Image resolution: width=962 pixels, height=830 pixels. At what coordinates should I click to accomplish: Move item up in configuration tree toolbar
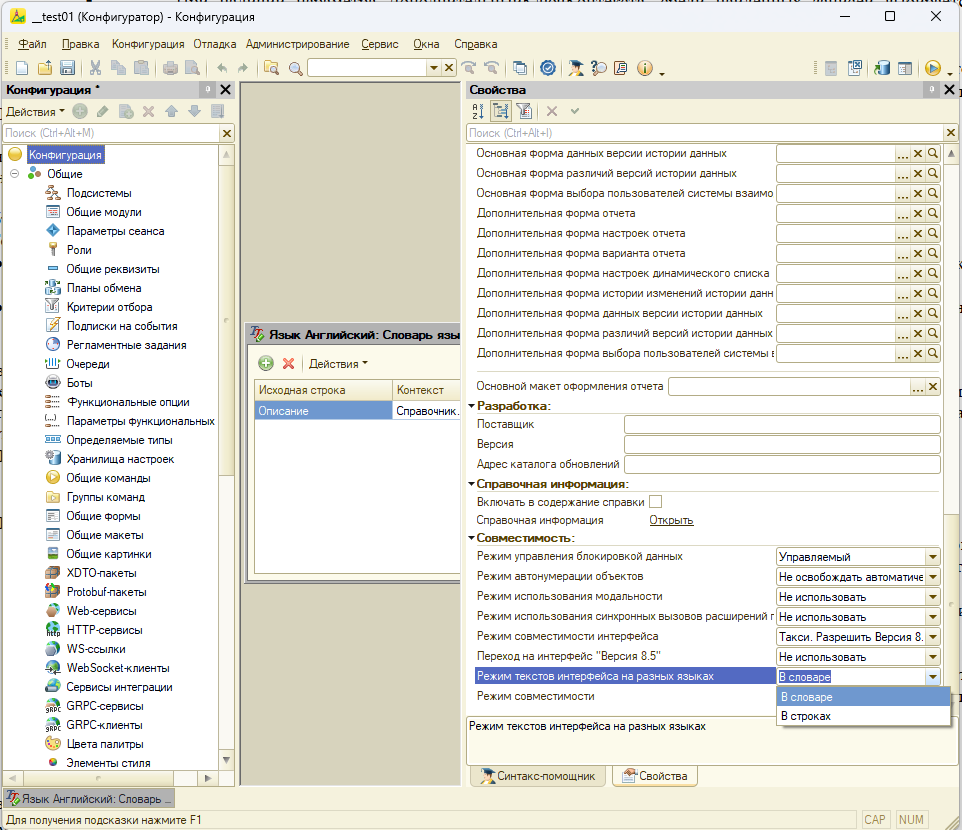[x=171, y=111]
